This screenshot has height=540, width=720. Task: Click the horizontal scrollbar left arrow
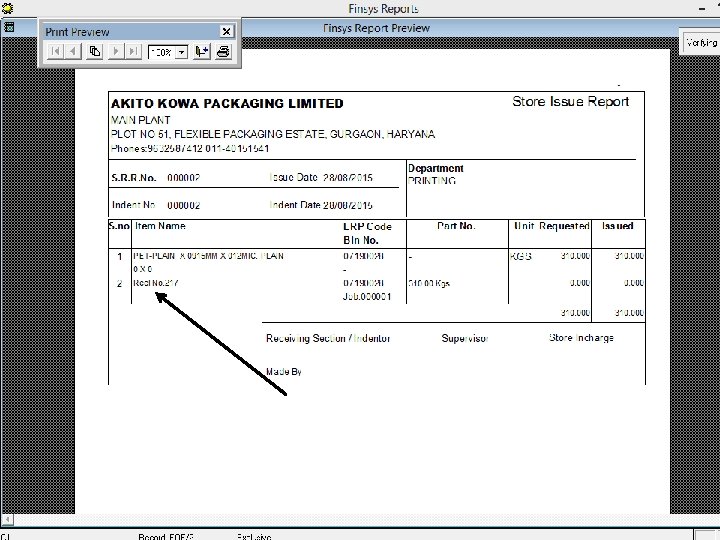[x=7, y=519]
